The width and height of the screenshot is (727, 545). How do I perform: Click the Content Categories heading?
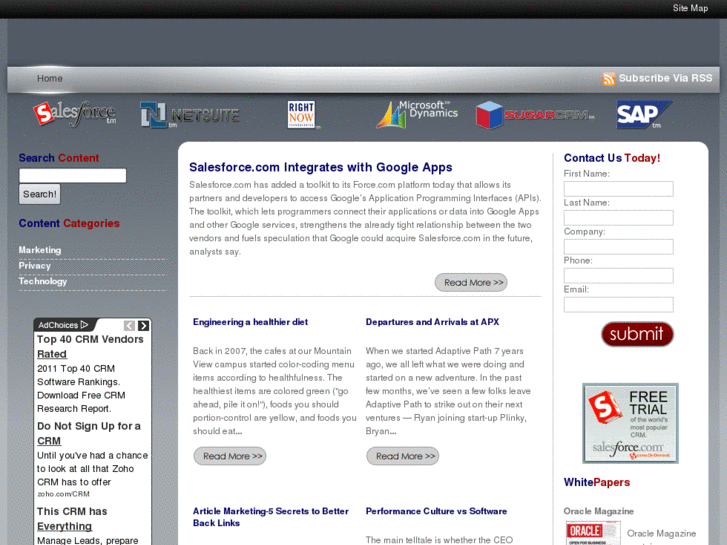click(x=69, y=224)
